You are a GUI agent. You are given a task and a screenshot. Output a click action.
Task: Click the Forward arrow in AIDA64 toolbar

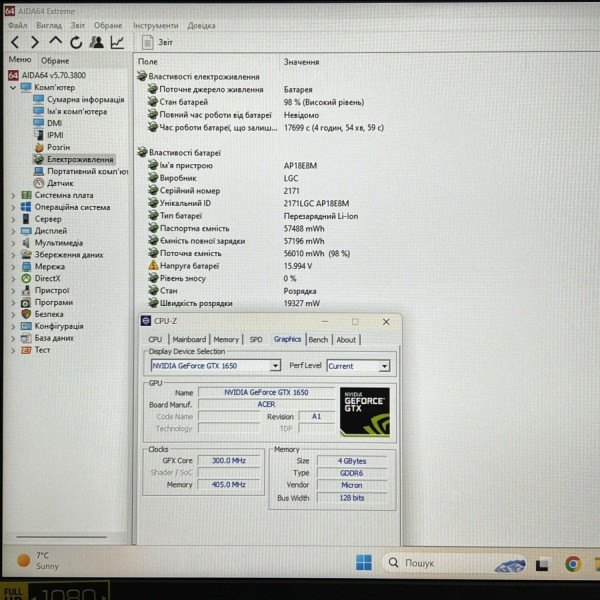[35, 42]
